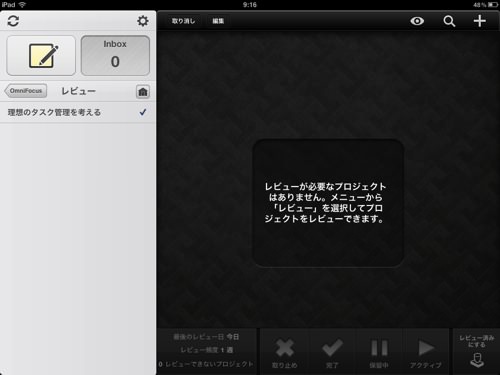Screen dimensions: 500x375
Task: Open view options eye icon
Action: tap(417, 21)
